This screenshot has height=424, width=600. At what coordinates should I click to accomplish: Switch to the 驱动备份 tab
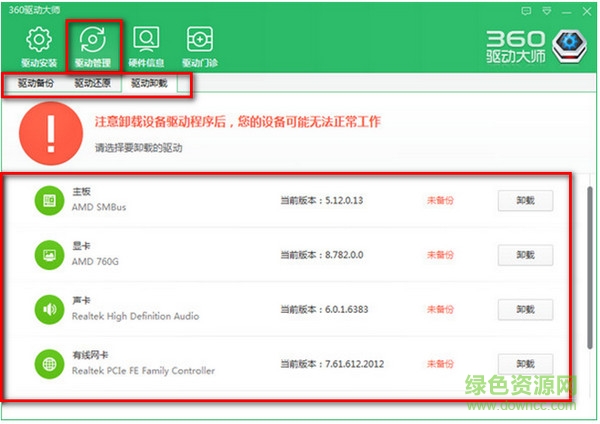pyautogui.click(x=36, y=84)
